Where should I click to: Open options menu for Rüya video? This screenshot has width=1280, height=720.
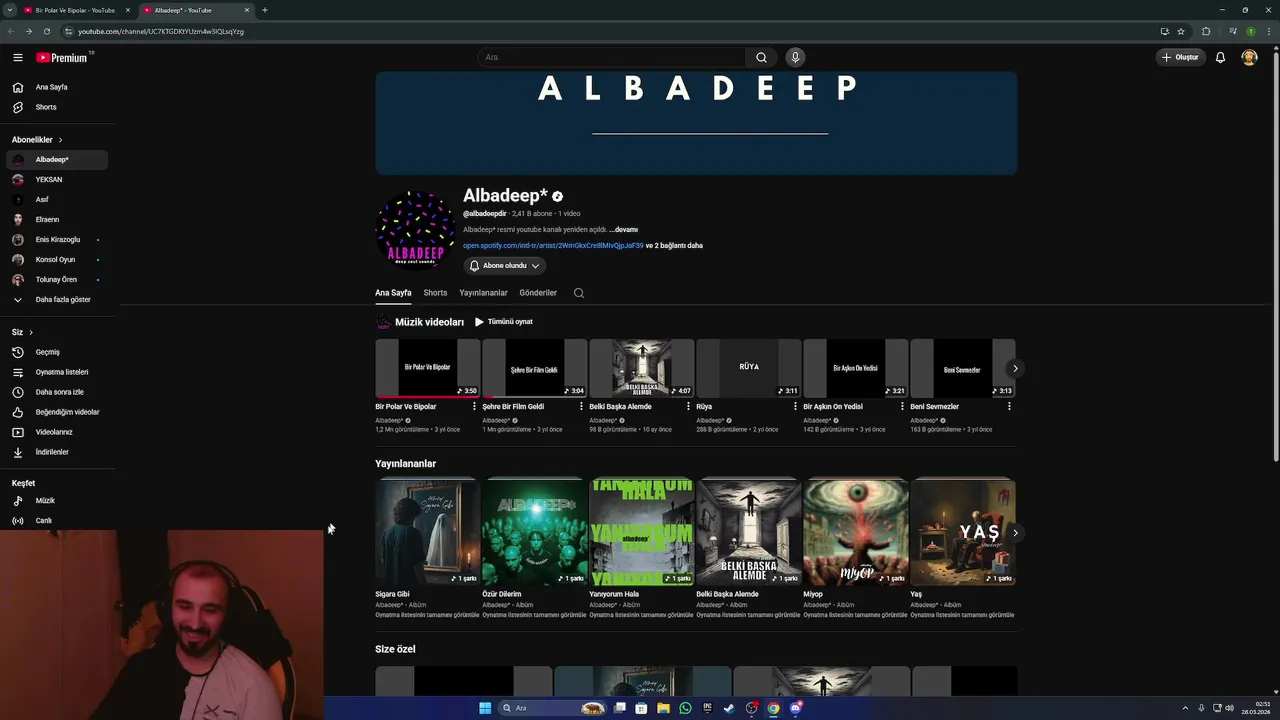pos(795,407)
